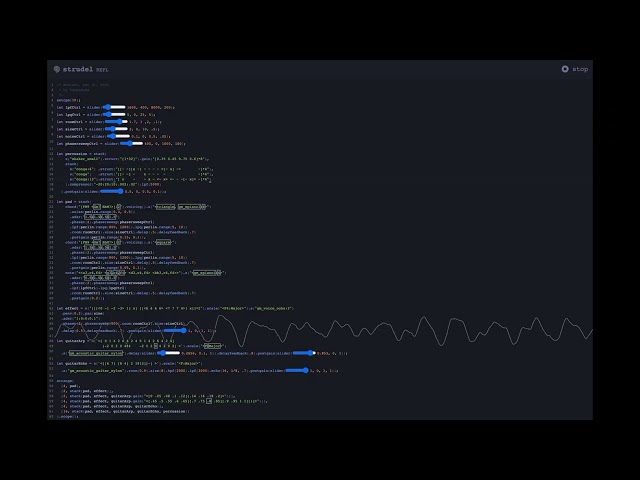Click the setcpm line at top
The height and width of the screenshot is (480, 640).
tap(69, 100)
